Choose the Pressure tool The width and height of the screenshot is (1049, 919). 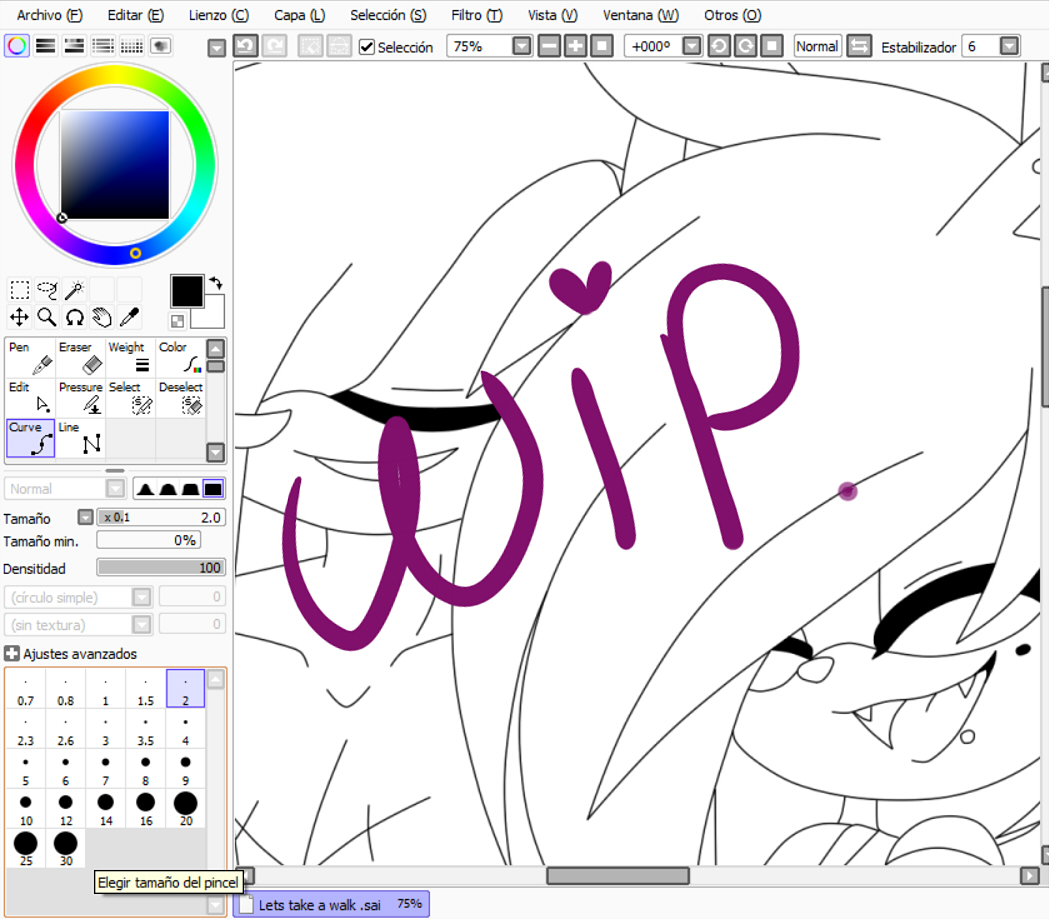click(80, 398)
